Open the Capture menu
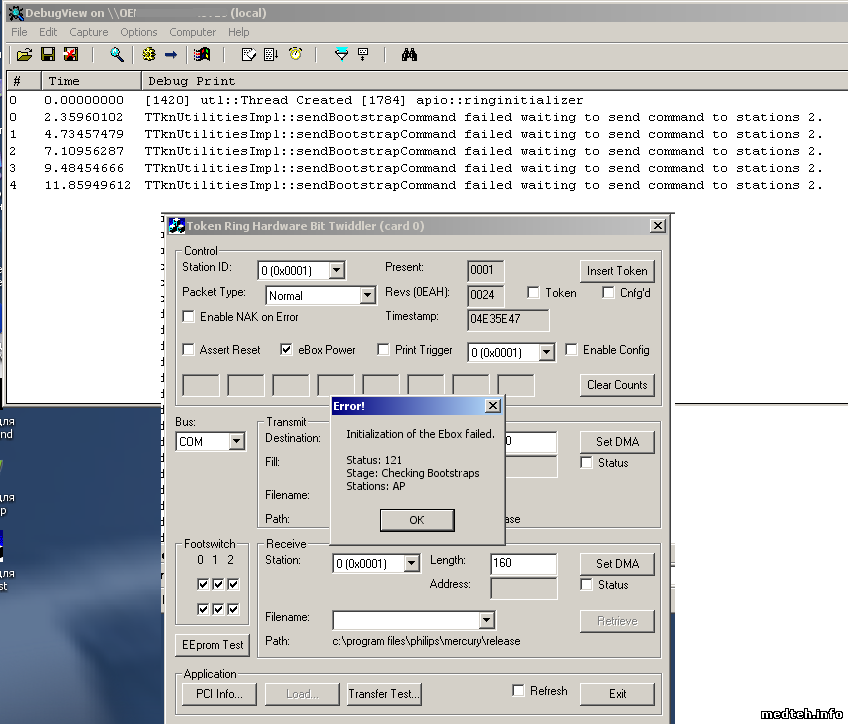 pos(89,32)
